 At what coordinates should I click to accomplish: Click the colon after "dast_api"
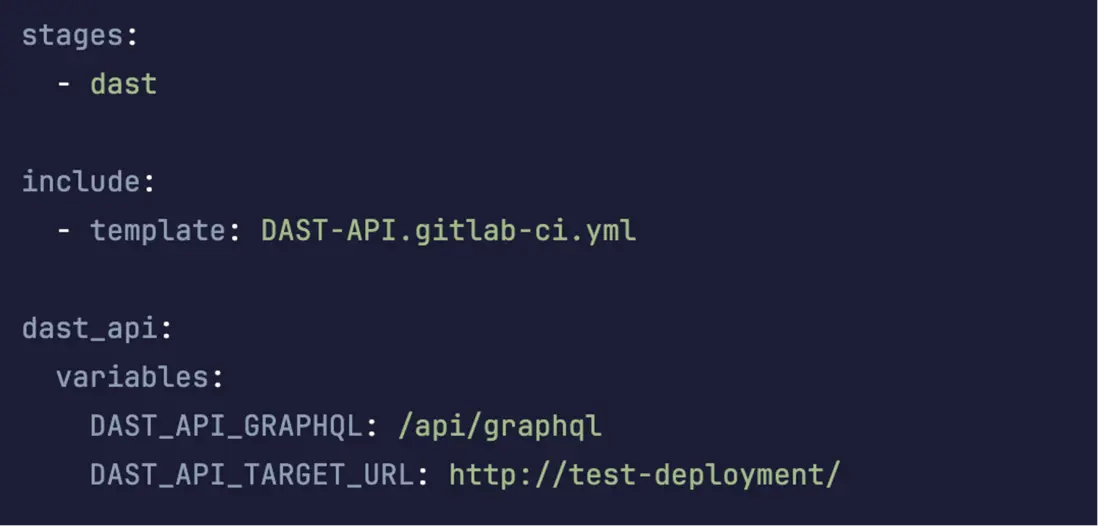pos(165,330)
